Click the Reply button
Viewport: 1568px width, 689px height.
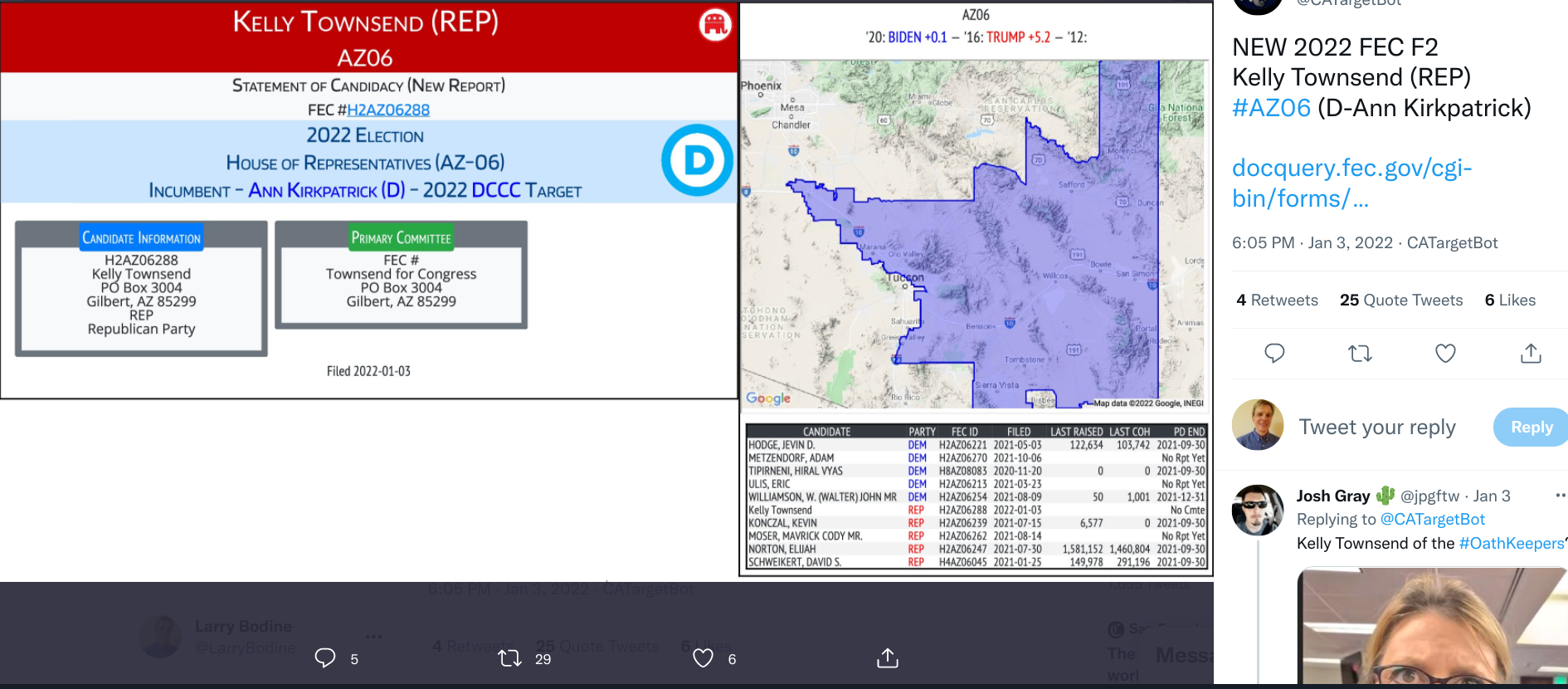[x=1531, y=427]
